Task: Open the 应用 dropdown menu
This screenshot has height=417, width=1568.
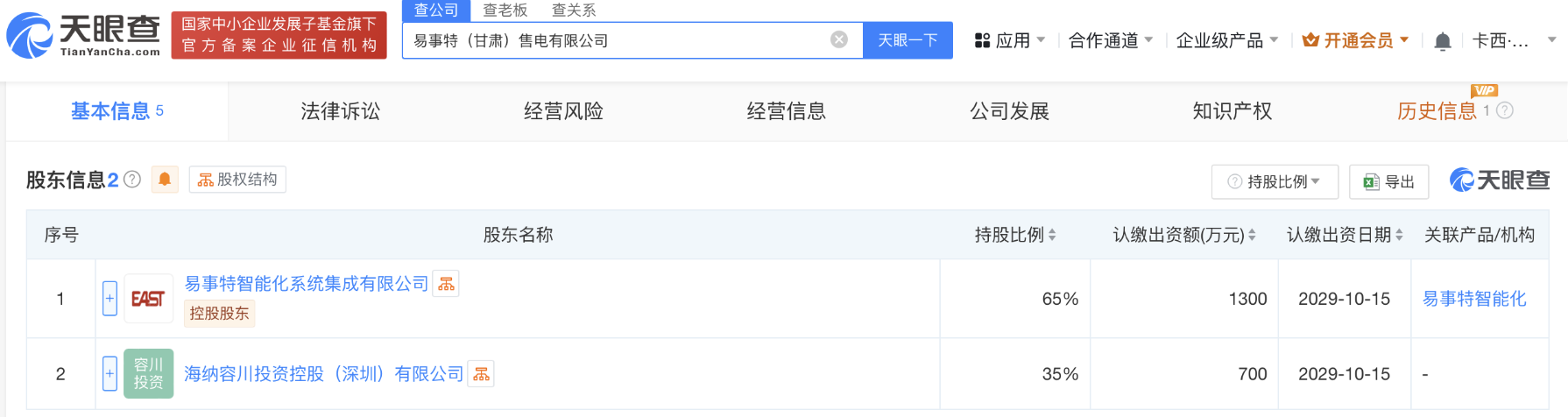Action: coord(1010,40)
